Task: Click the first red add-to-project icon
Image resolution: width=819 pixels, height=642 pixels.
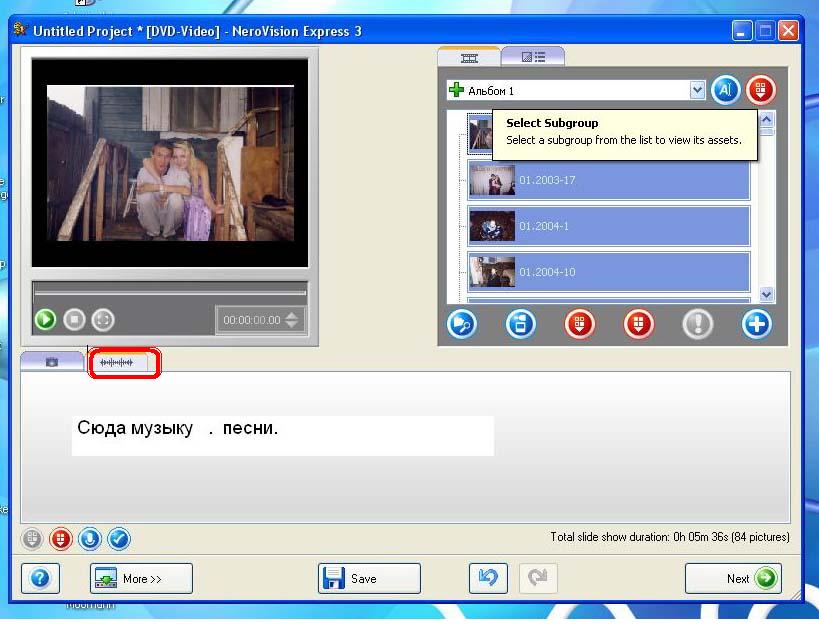Action: 580,324
